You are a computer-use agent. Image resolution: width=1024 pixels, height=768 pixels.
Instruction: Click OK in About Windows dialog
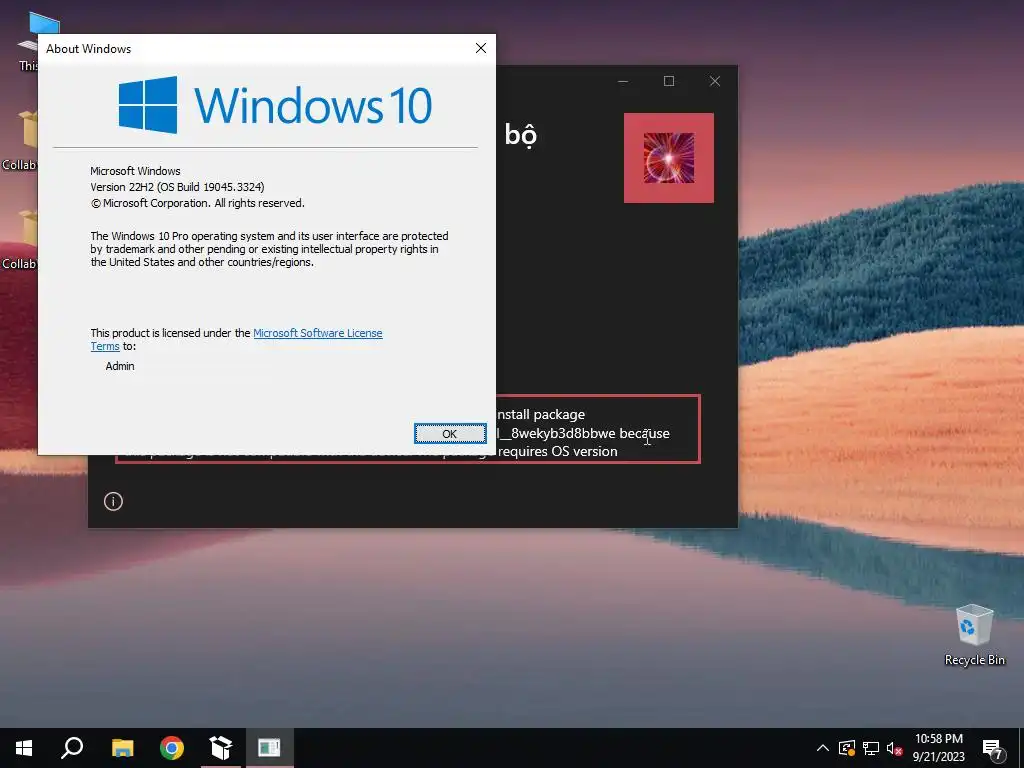(449, 434)
